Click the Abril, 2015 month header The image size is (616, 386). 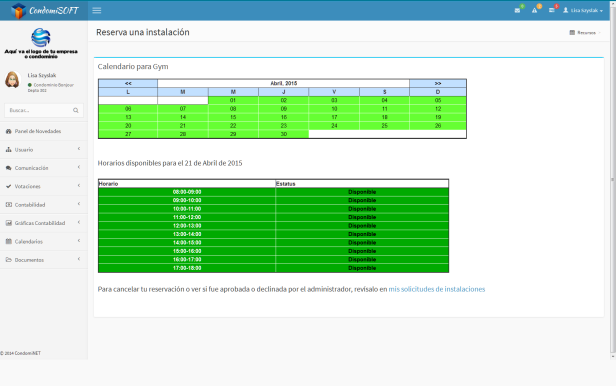point(284,83)
